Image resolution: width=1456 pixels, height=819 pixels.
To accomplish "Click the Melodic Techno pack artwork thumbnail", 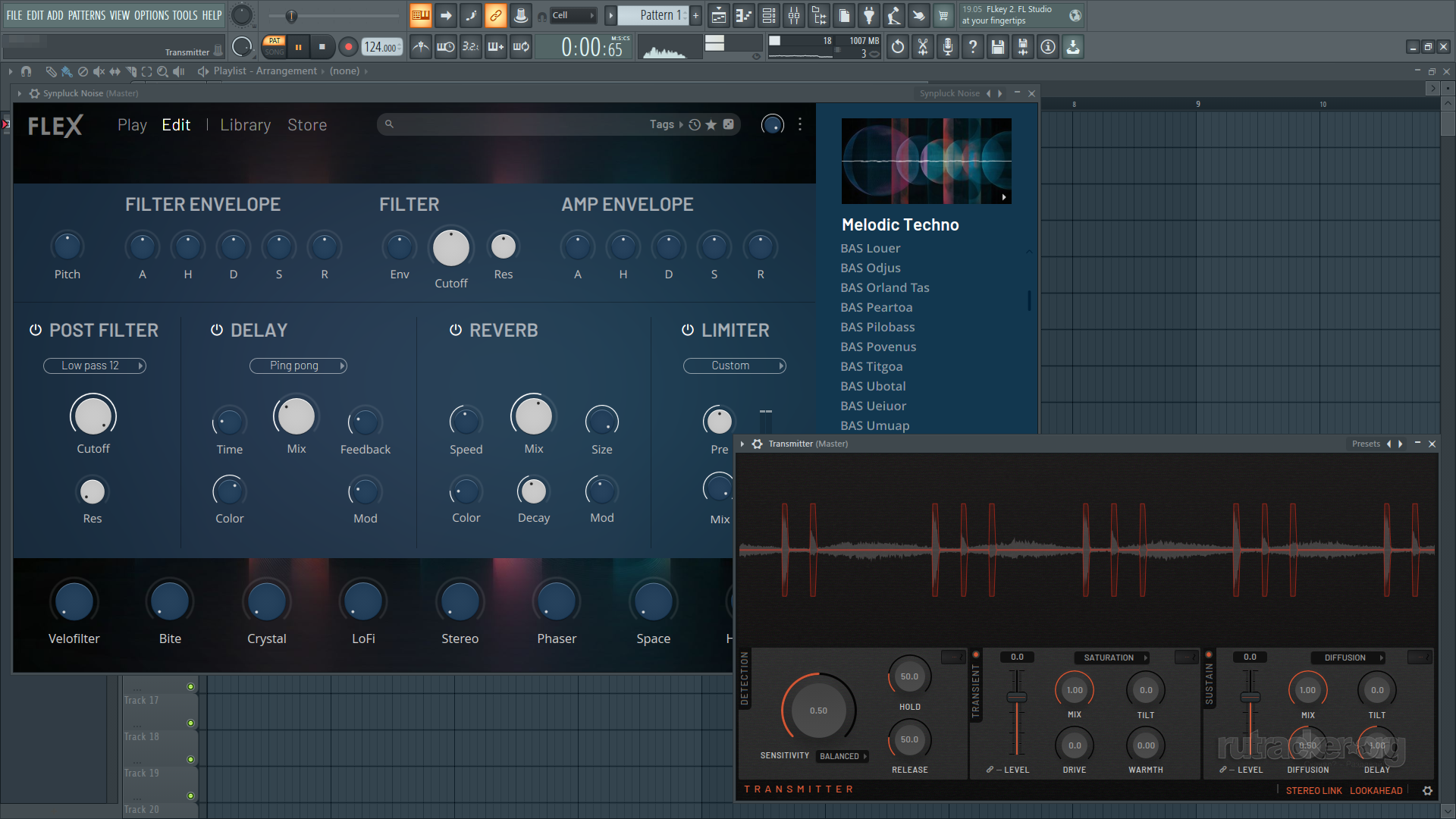I will point(926,161).
